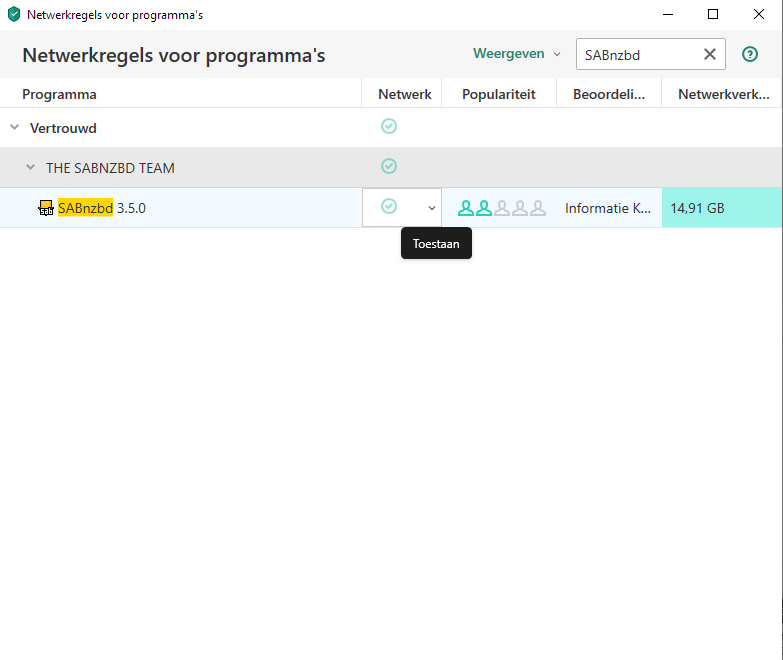Viewport: 783px width, 660px height.
Task: Click THE SABNZBD TEAM network allow icon
Action: coord(389,166)
